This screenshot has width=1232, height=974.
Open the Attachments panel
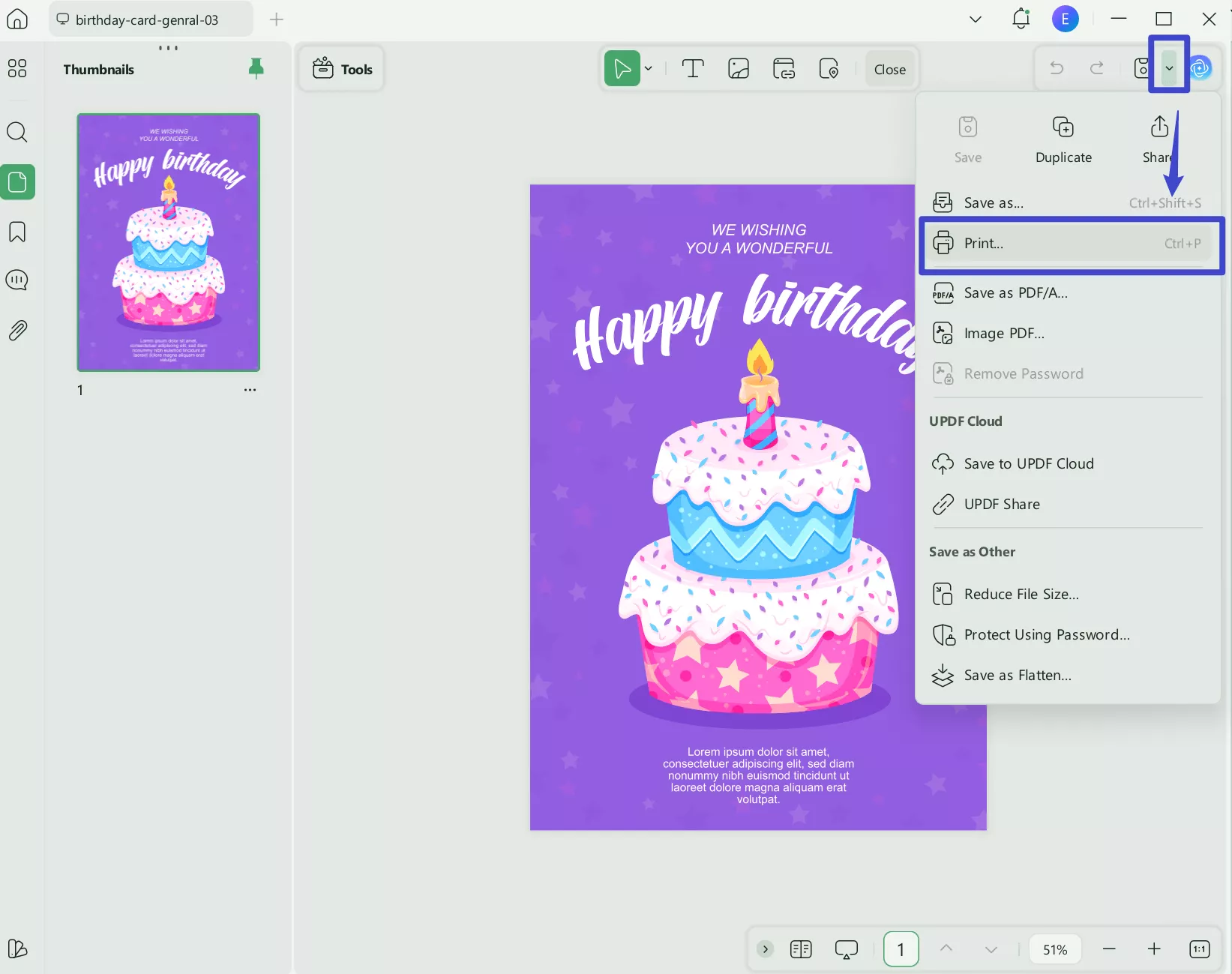tap(17, 330)
